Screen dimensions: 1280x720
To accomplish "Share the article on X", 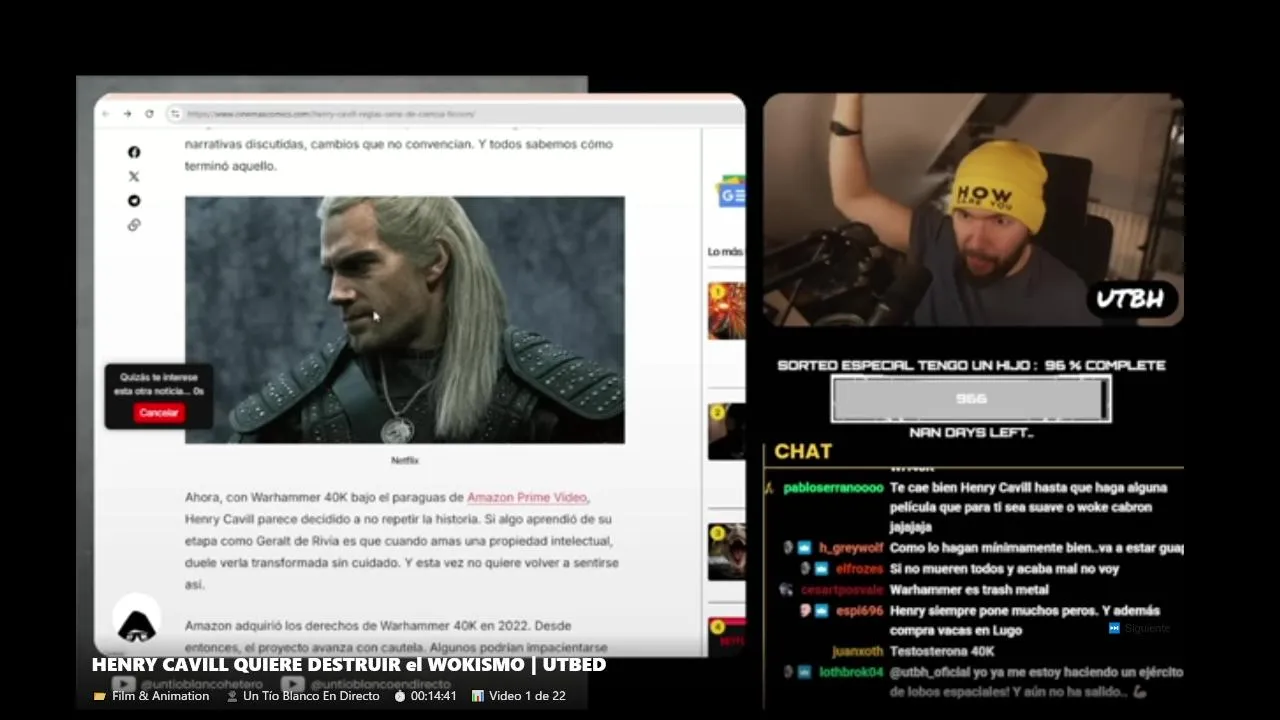I will click(x=134, y=176).
